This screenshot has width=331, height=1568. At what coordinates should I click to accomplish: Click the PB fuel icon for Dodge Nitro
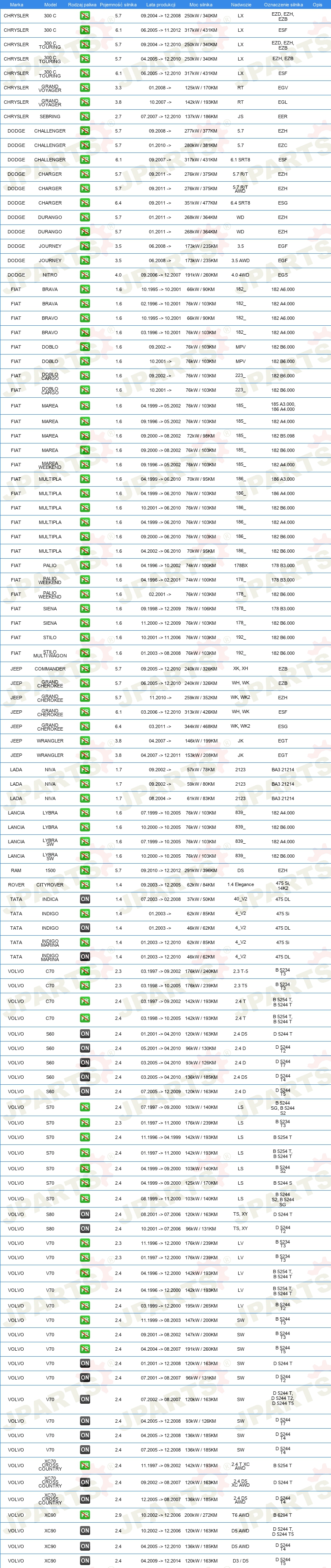pos(85,274)
